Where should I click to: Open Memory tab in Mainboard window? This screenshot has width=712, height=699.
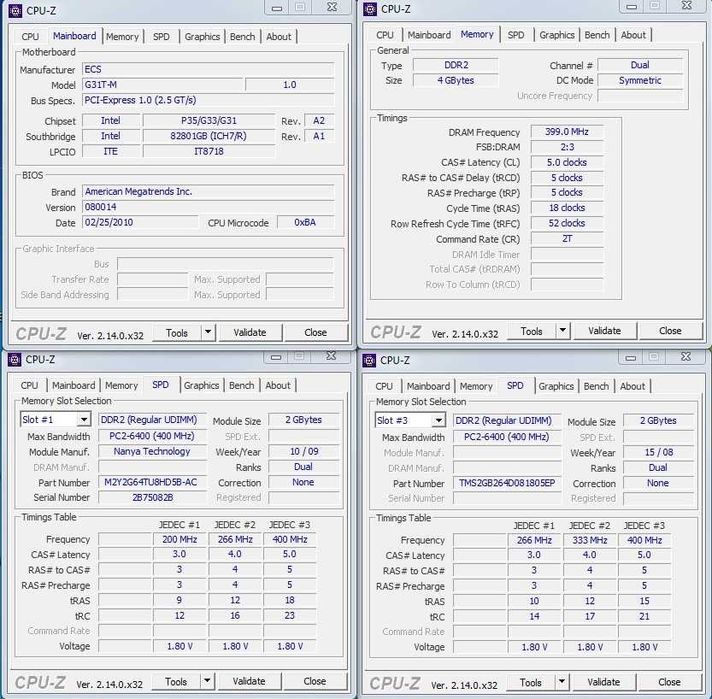coord(122,36)
